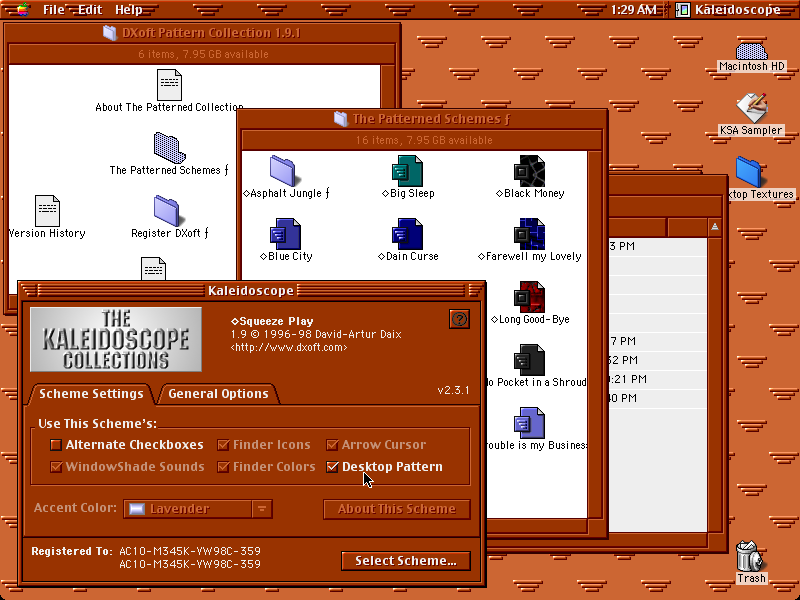Open the Asphalt Jungle folder icon
The height and width of the screenshot is (600, 800).
pyautogui.click(x=282, y=171)
